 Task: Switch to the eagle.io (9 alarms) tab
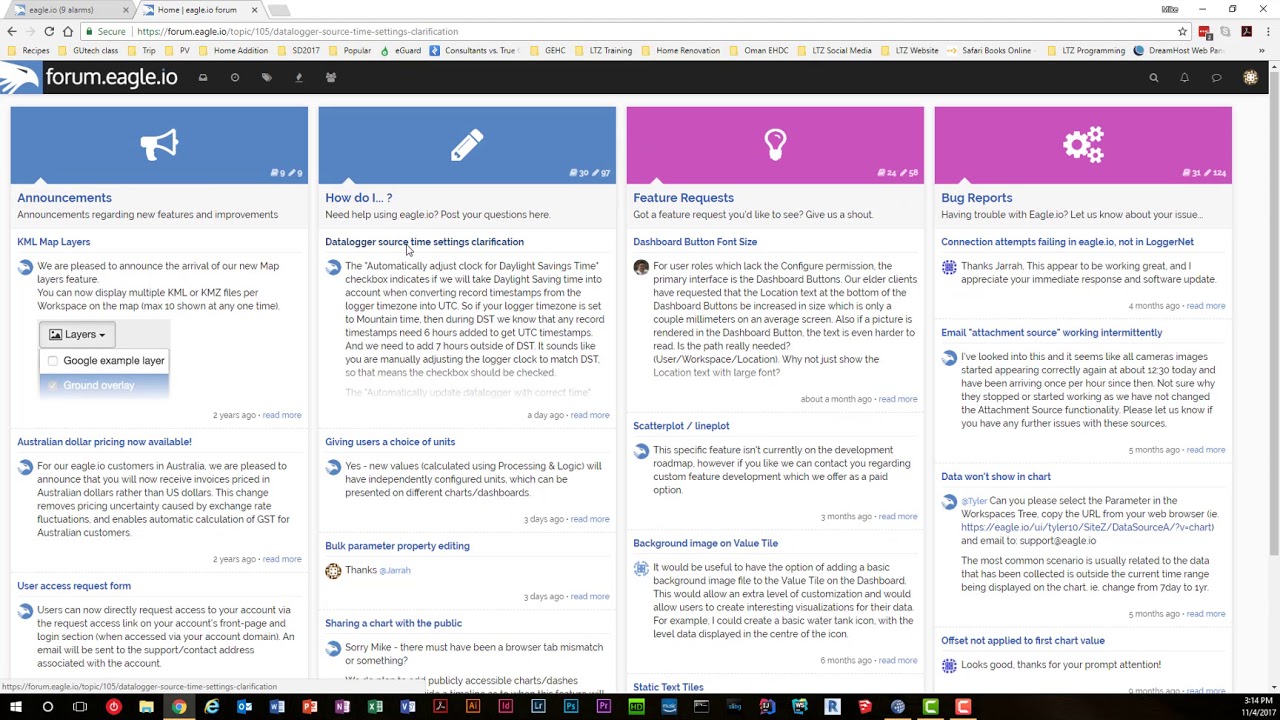70,10
